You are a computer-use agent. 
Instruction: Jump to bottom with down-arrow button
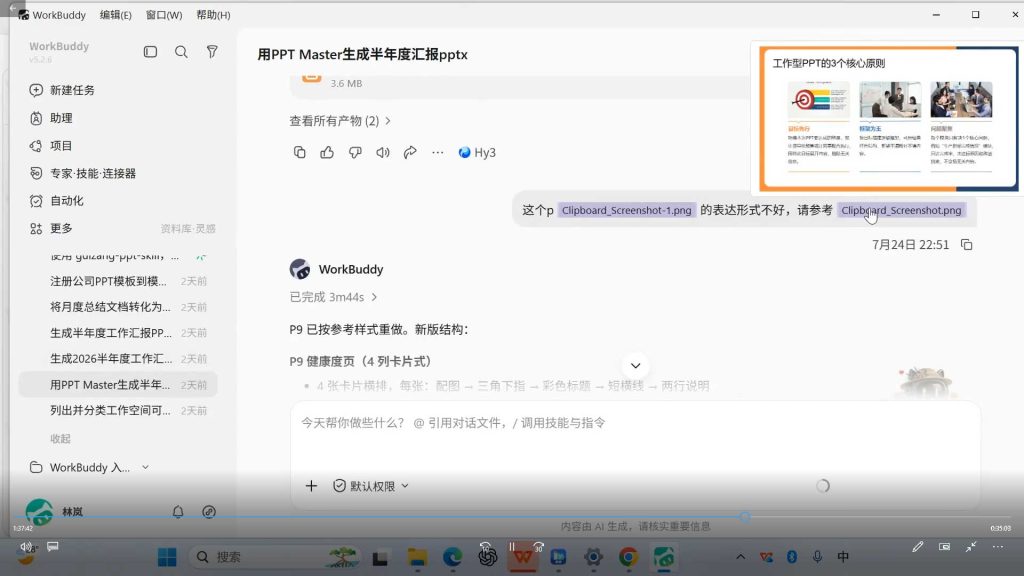point(635,366)
